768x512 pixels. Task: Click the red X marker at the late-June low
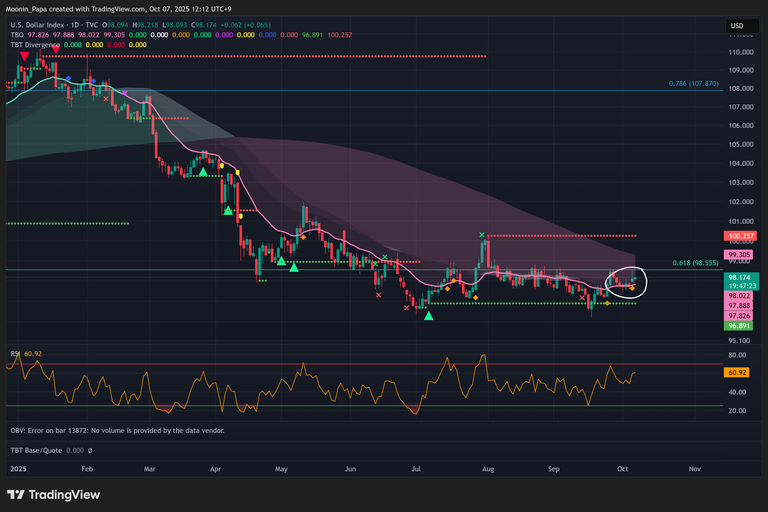point(407,308)
